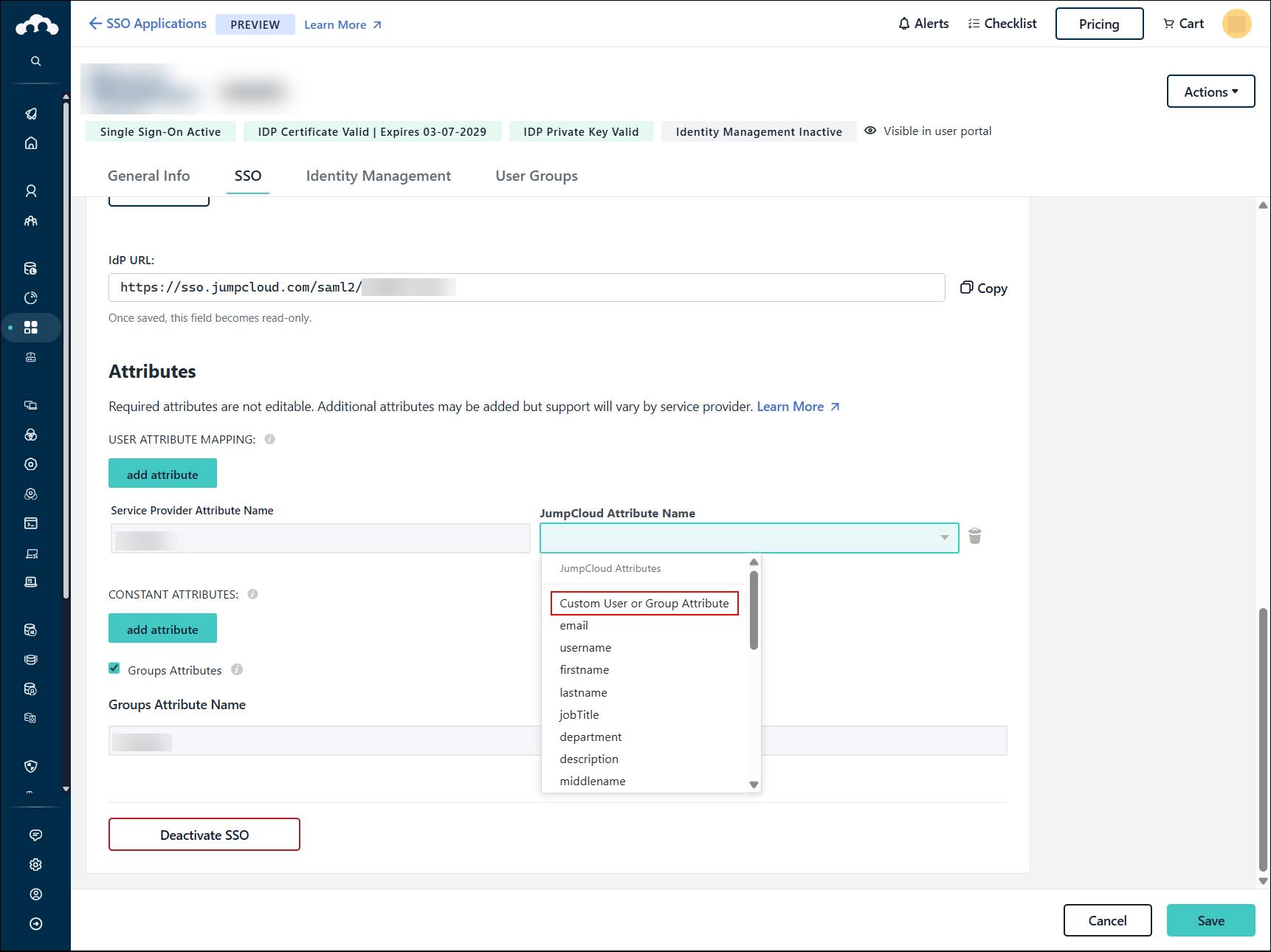Uncheck the Groups Attributes checkbox
Image resolution: width=1271 pixels, height=952 pixels.
(x=114, y=669)
